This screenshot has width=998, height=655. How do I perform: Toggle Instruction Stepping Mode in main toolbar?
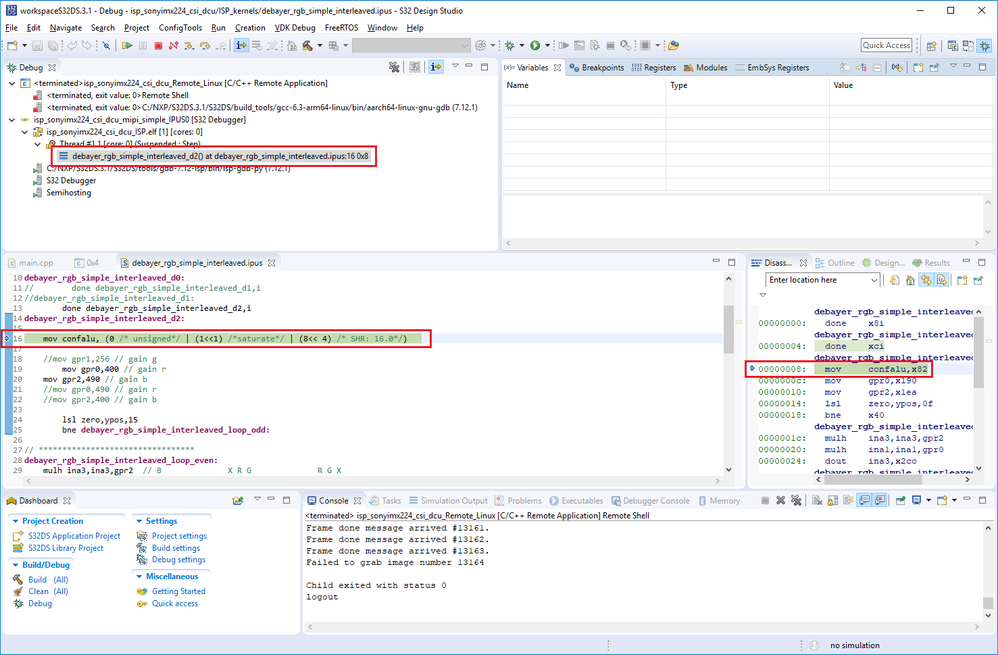click(x=241, y=46)
